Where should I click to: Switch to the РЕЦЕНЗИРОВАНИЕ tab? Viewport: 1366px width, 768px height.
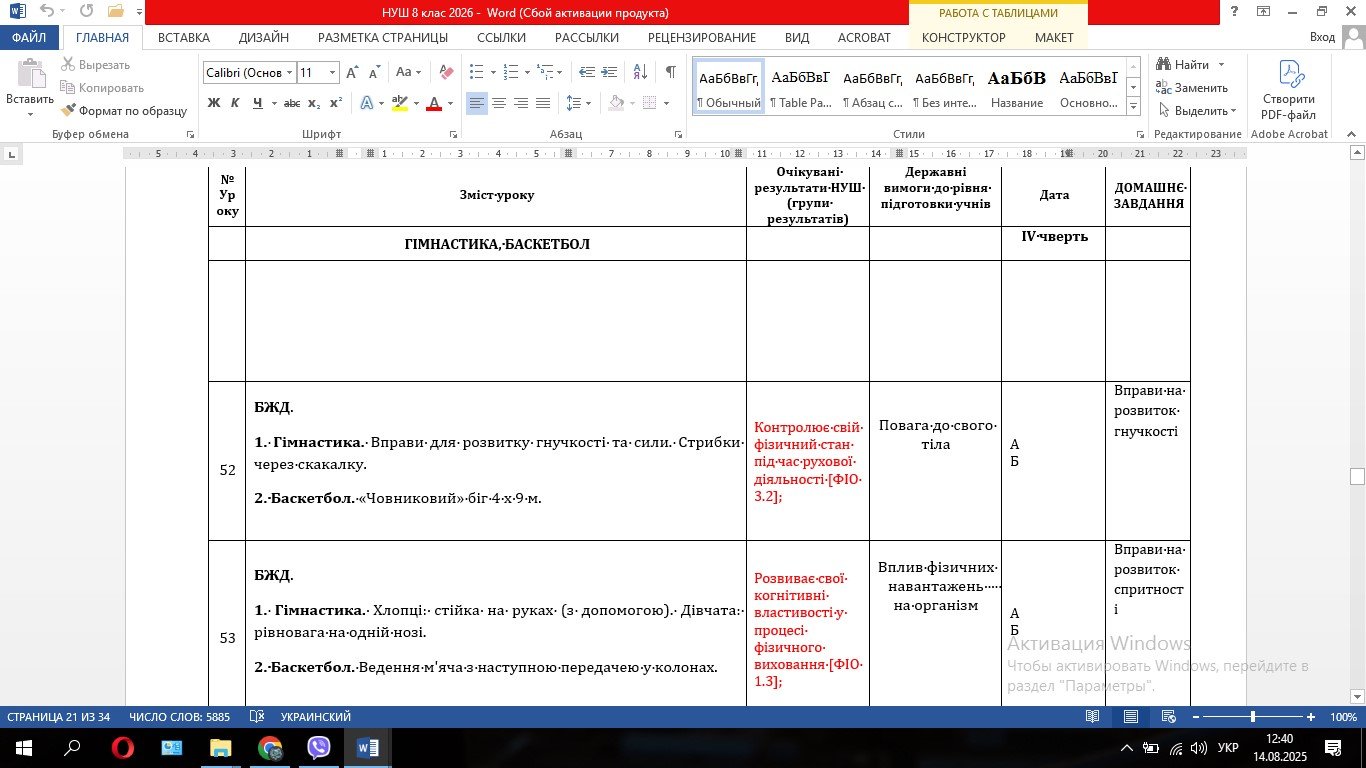[x=701, y=38]
